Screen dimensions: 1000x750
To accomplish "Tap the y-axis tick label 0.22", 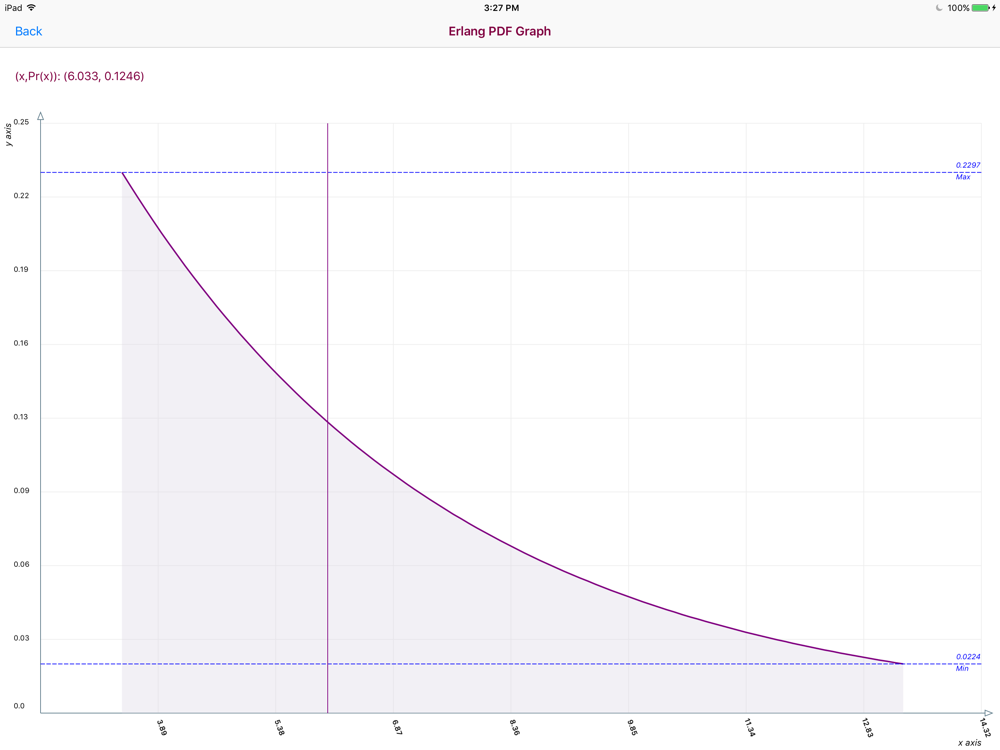I will pyautogui.click(x=21, y=196).
